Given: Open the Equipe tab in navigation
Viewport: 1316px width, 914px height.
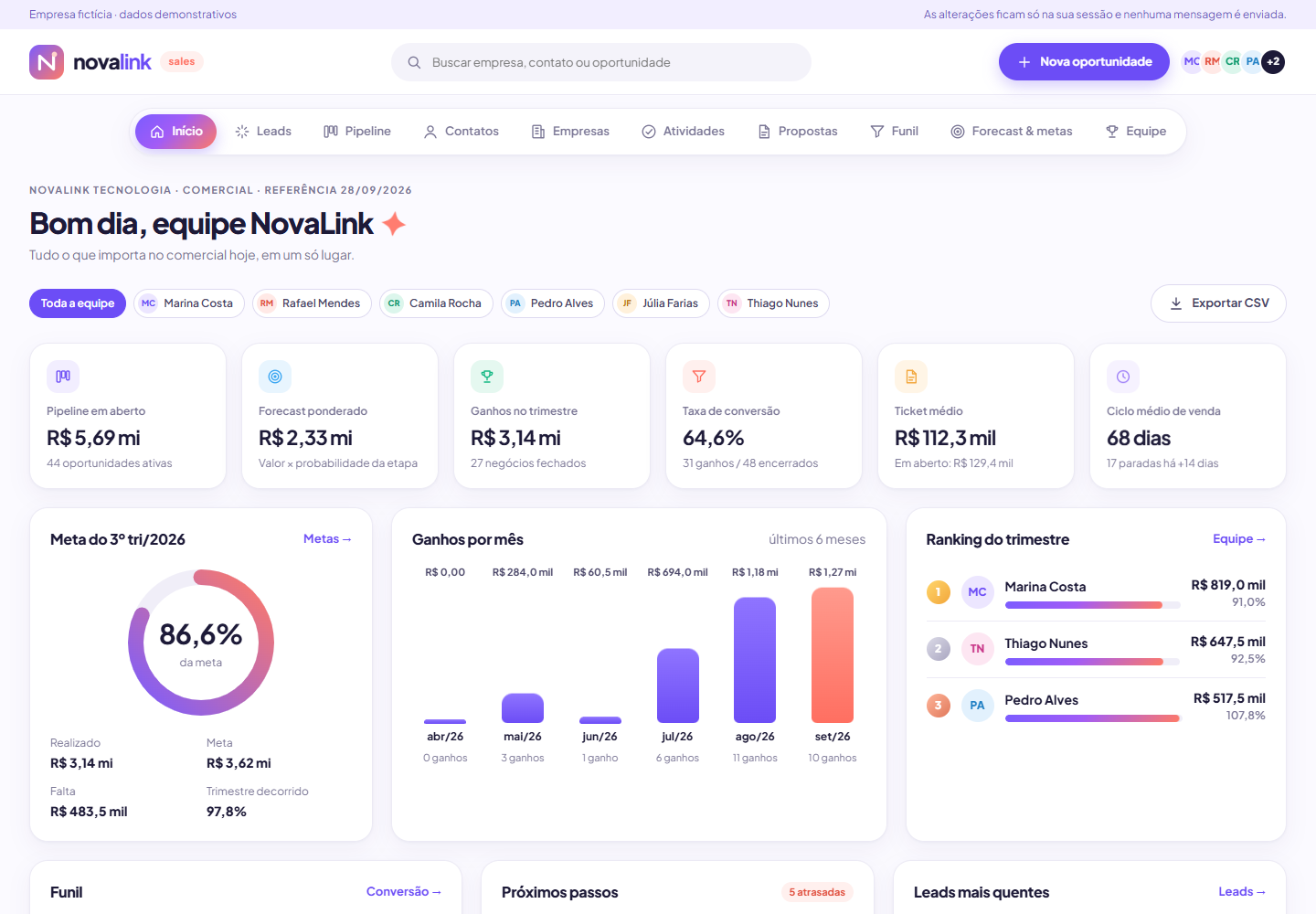Looking at the screenshot, I should click(x=1136, y=132).
